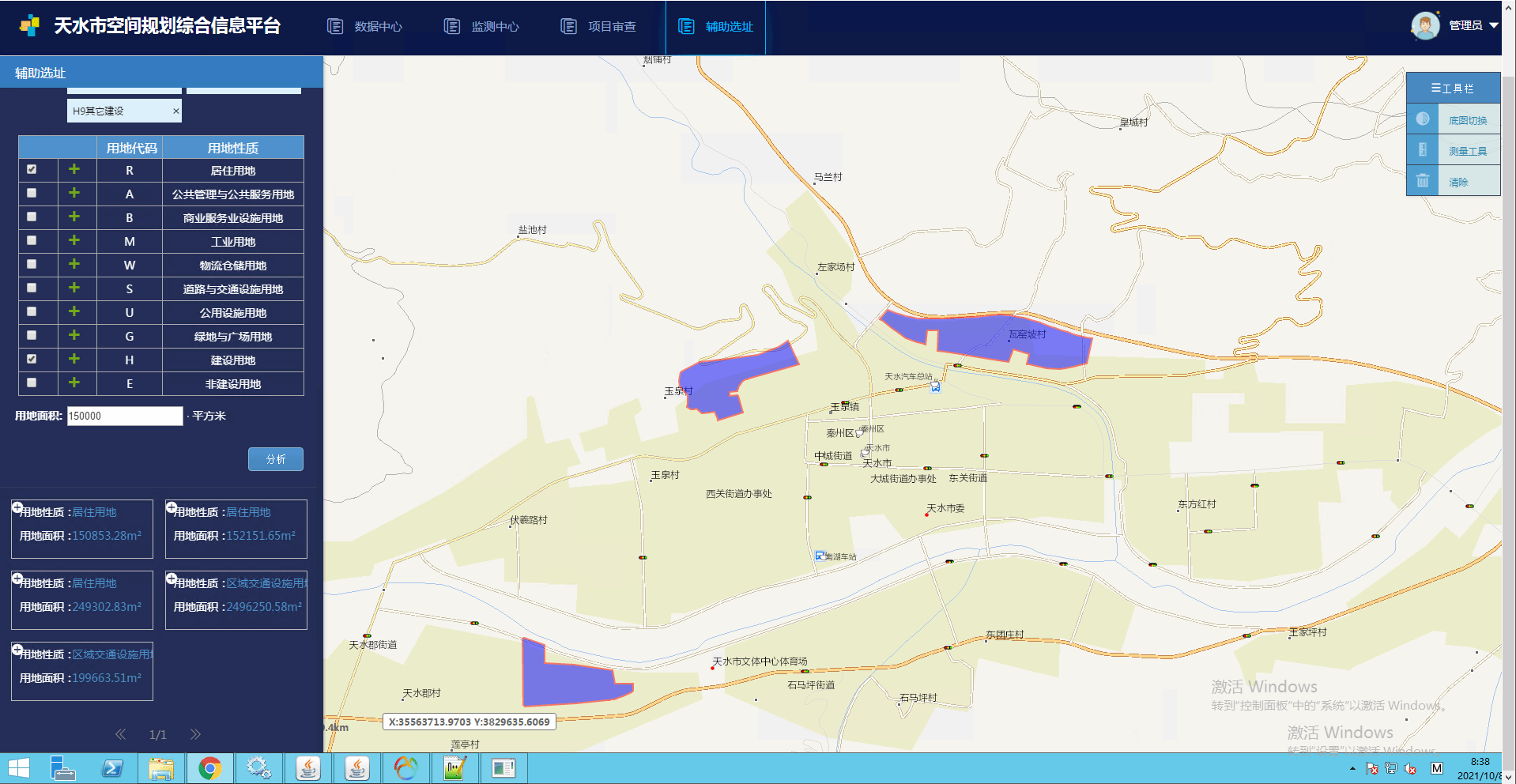This screenshot has width=1516, height=784.
Task: Expand the E row plus icon
Action: coord(74,383)
